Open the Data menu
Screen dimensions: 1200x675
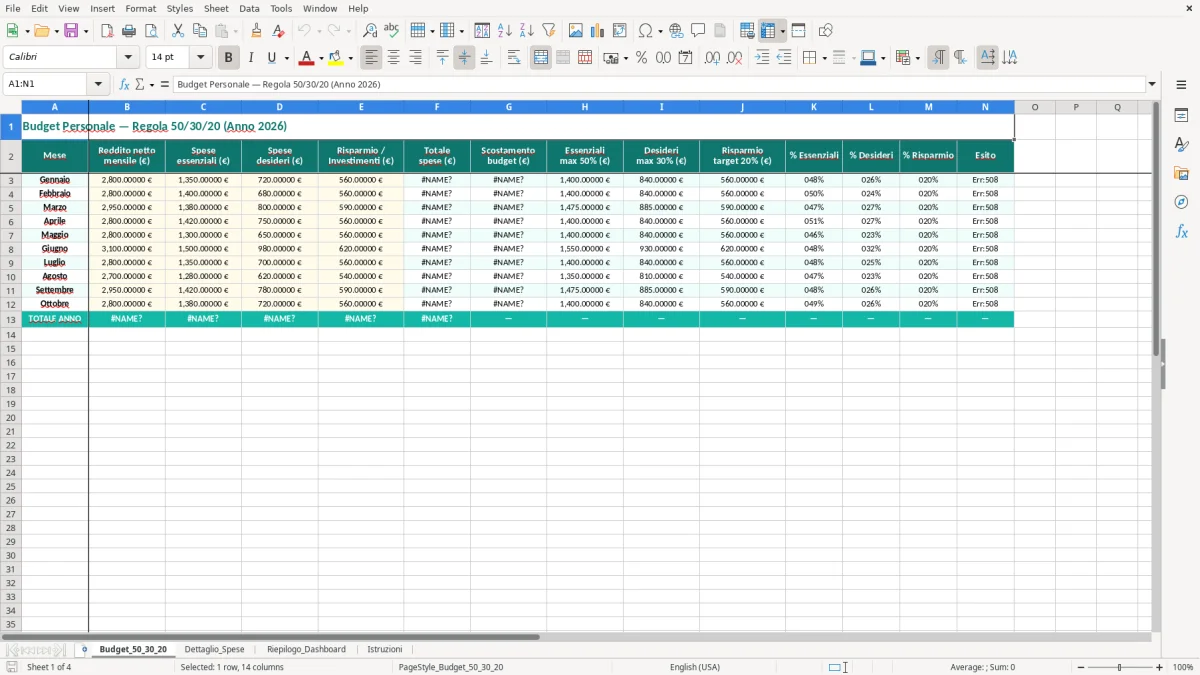coord(249,8)
